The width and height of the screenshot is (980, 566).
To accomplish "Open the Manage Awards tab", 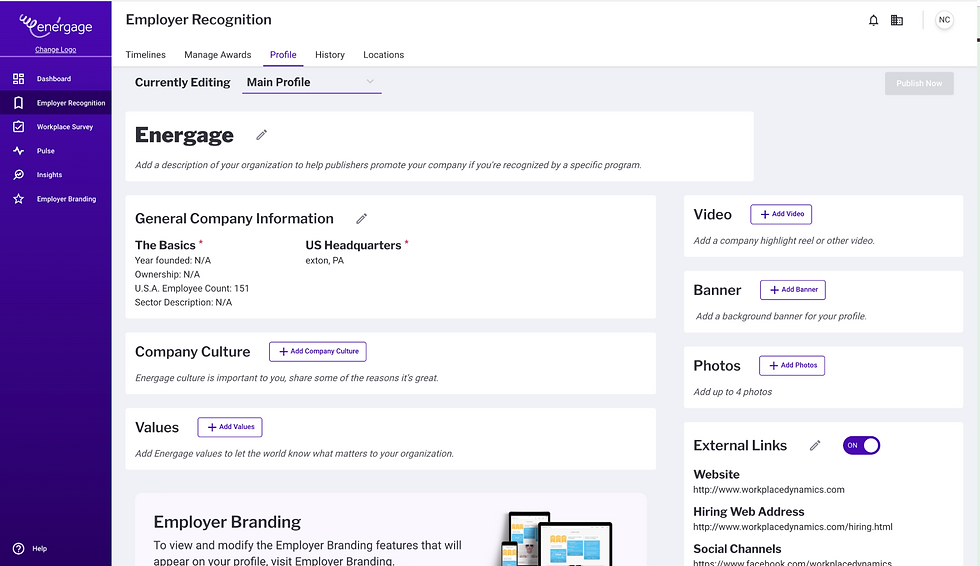I will 215,55.
